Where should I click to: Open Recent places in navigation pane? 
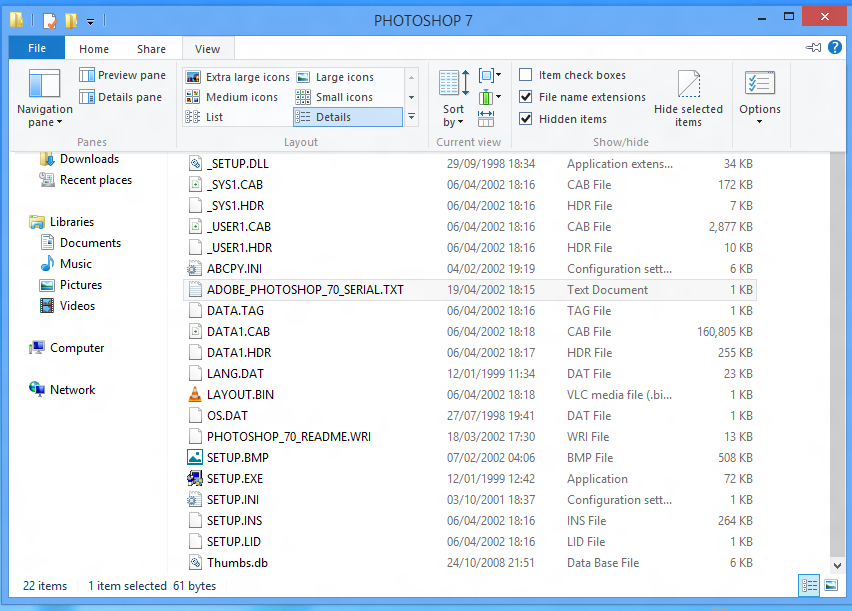point(86,180)
